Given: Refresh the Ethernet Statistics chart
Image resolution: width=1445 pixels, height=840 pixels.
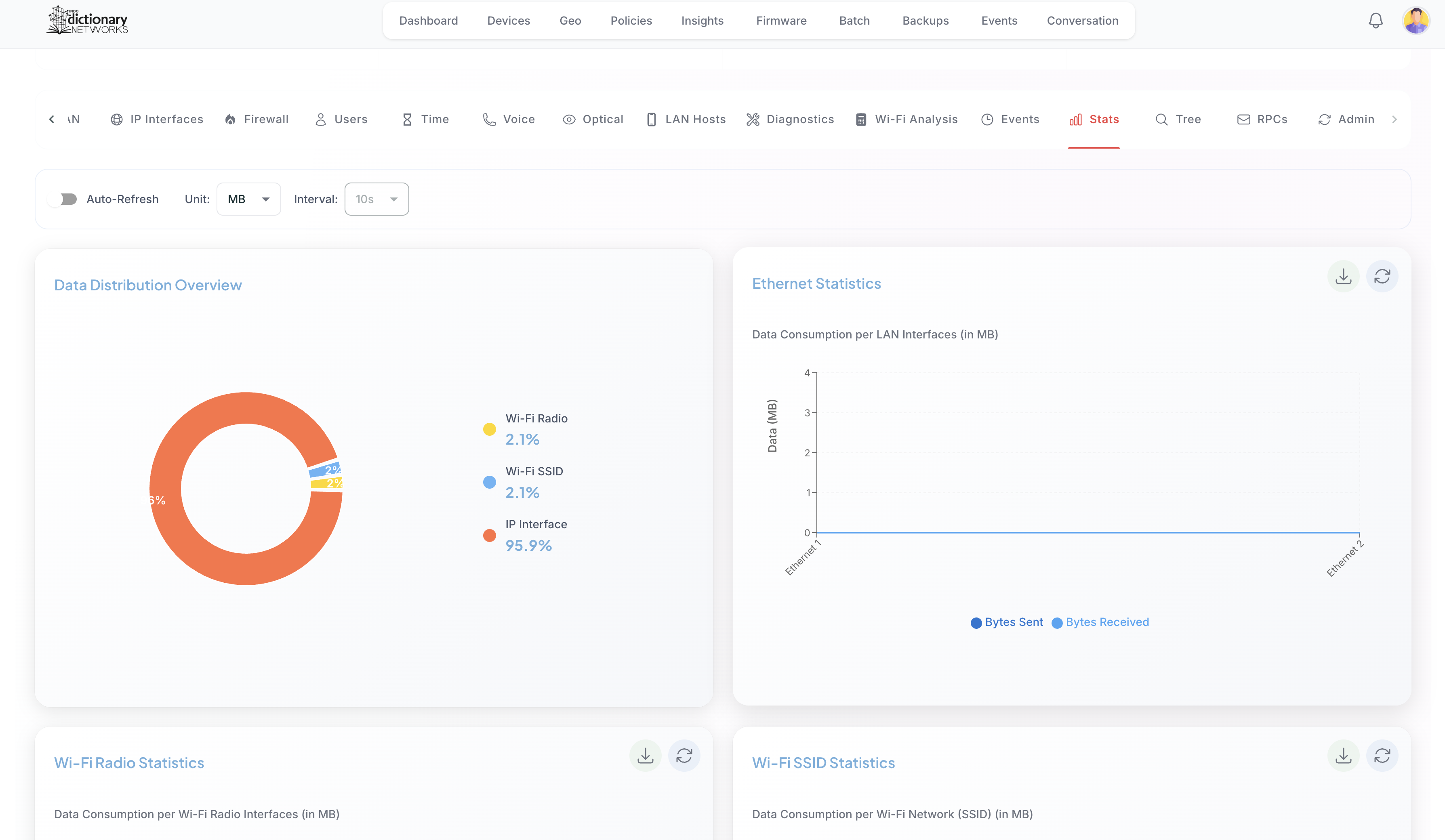Looking at the screenshot, I should [1382, 277].
